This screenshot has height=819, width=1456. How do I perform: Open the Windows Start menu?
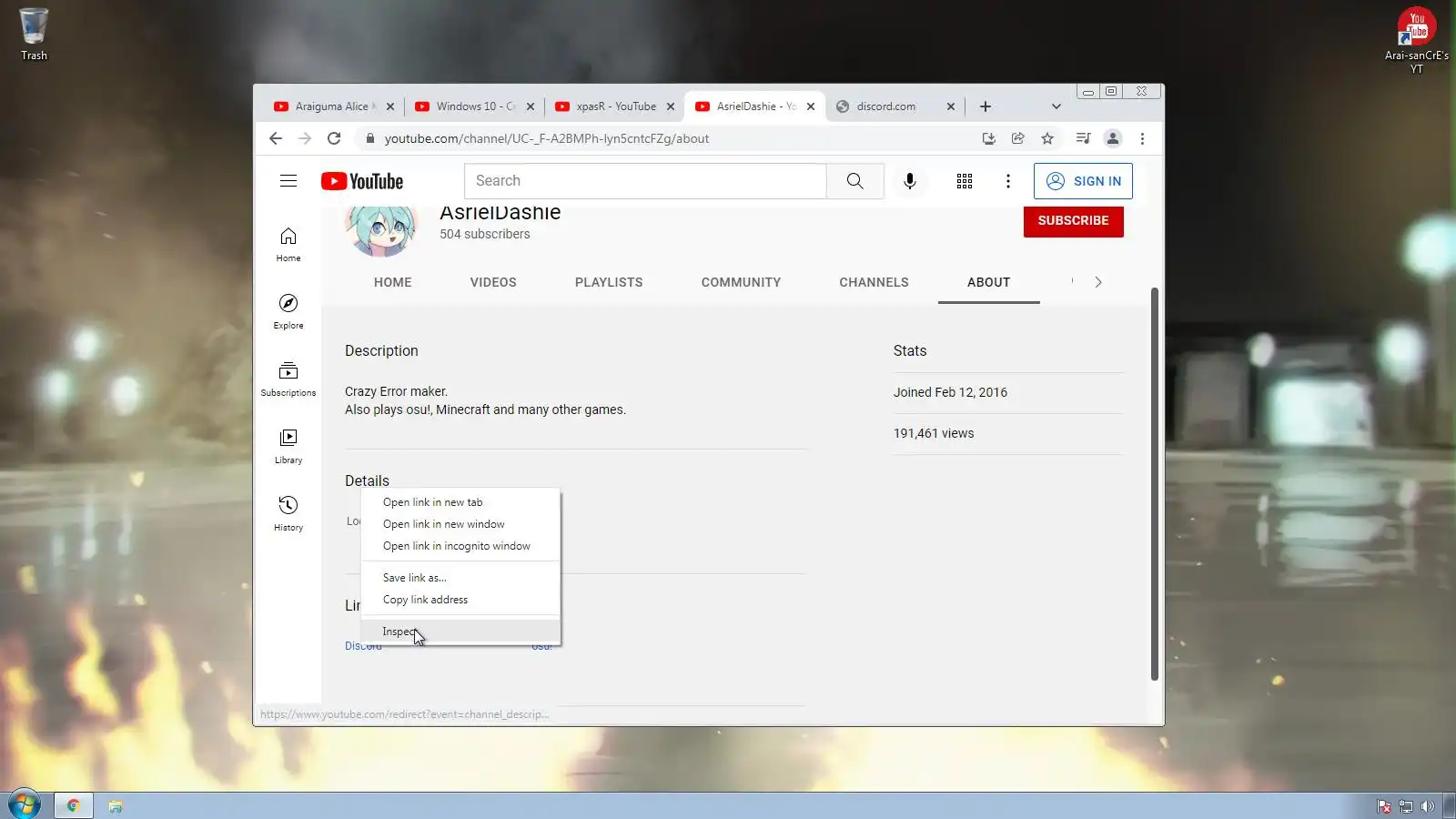(25, 804)
